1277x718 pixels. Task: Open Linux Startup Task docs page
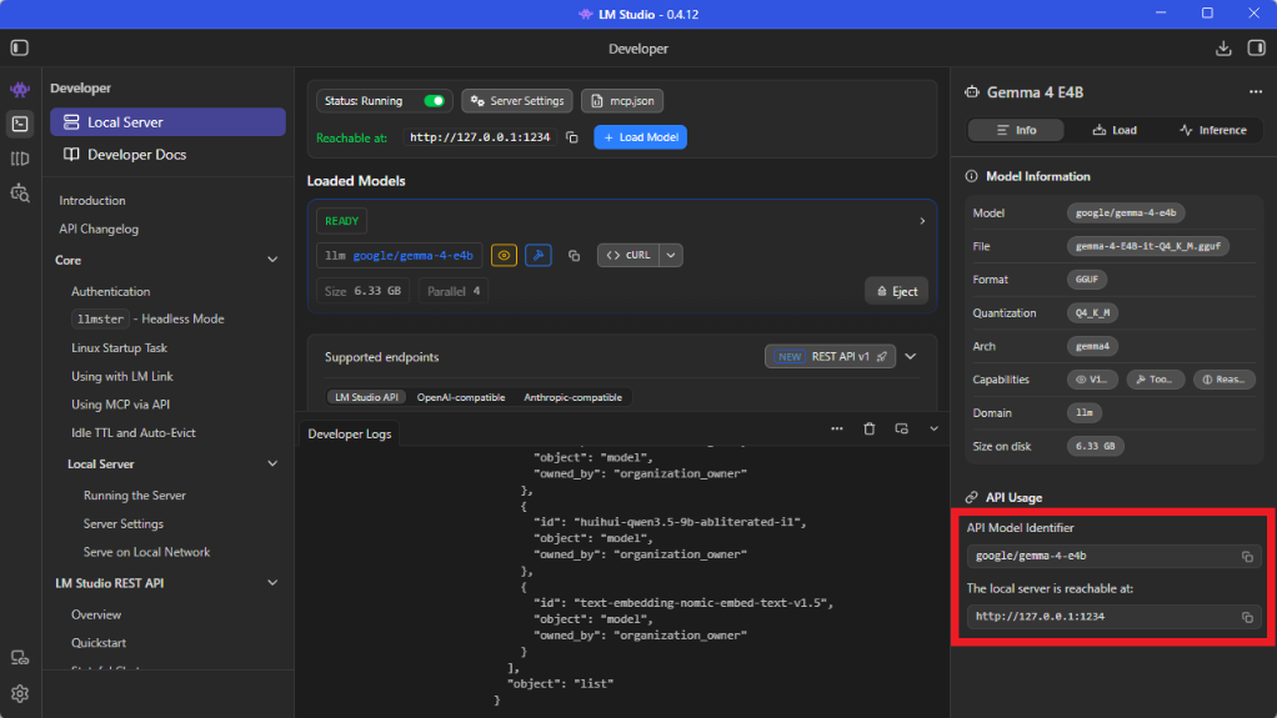(119, 348)
